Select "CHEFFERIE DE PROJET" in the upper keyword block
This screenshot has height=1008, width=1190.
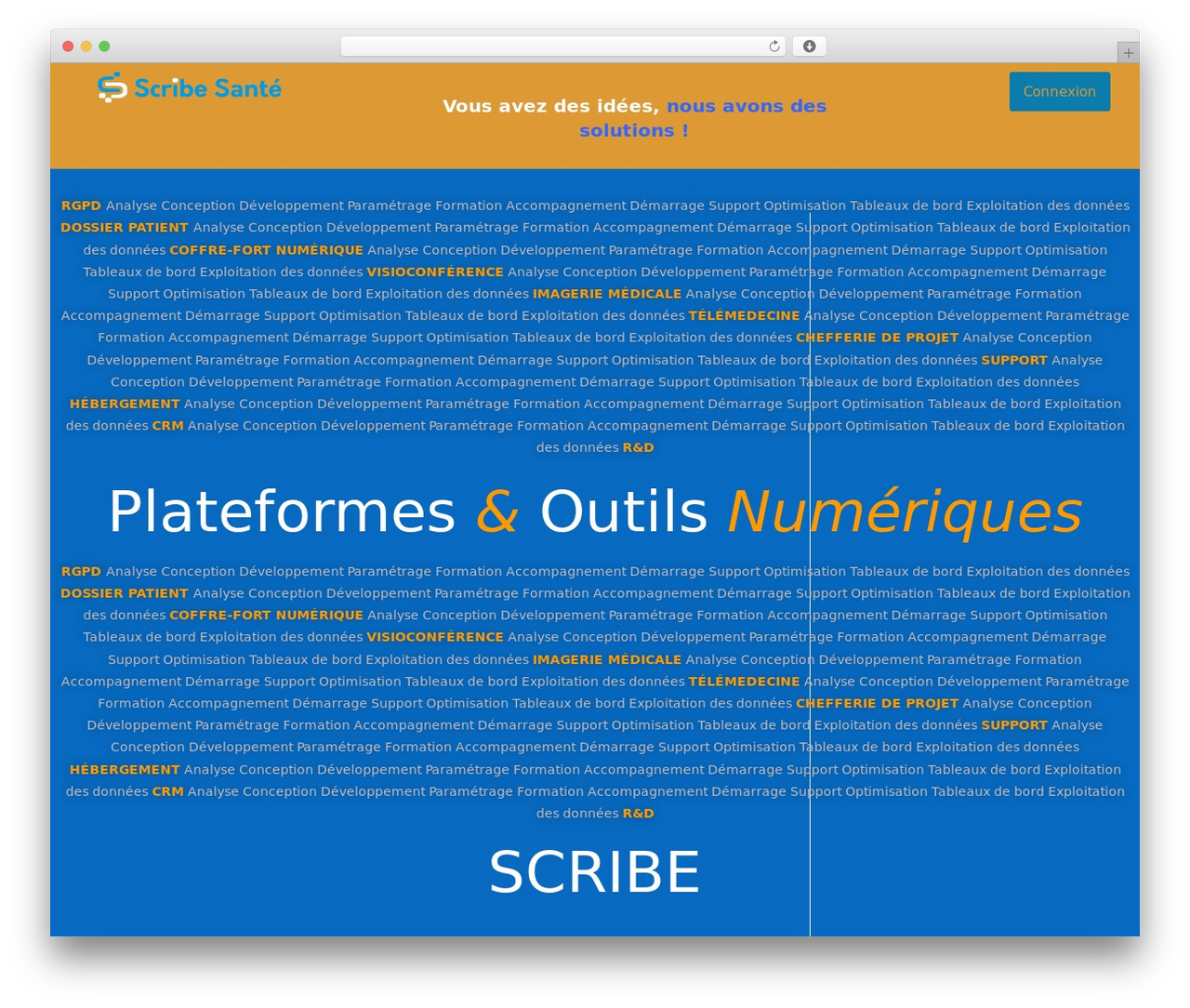877,338
